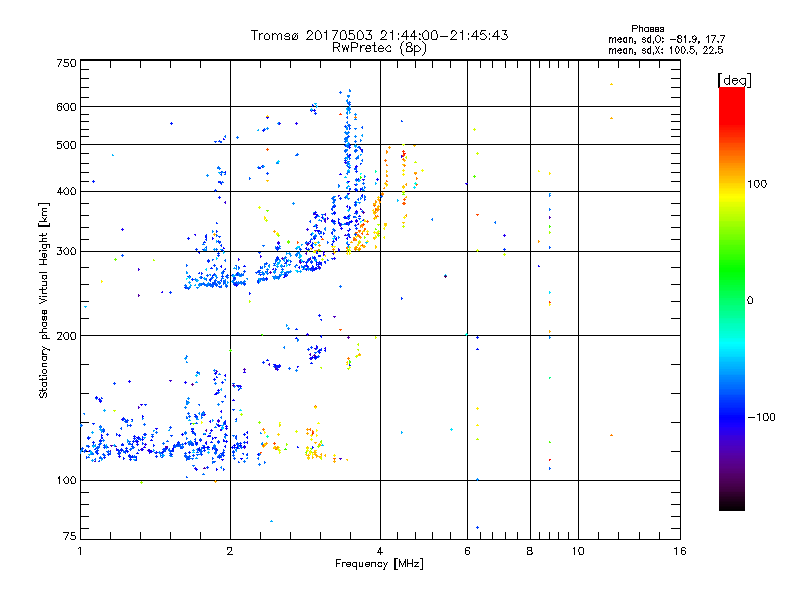Screen dimensions: 800x600
Task: Click the colorbar tick label '100'
Action: click(x=757, y=184)
